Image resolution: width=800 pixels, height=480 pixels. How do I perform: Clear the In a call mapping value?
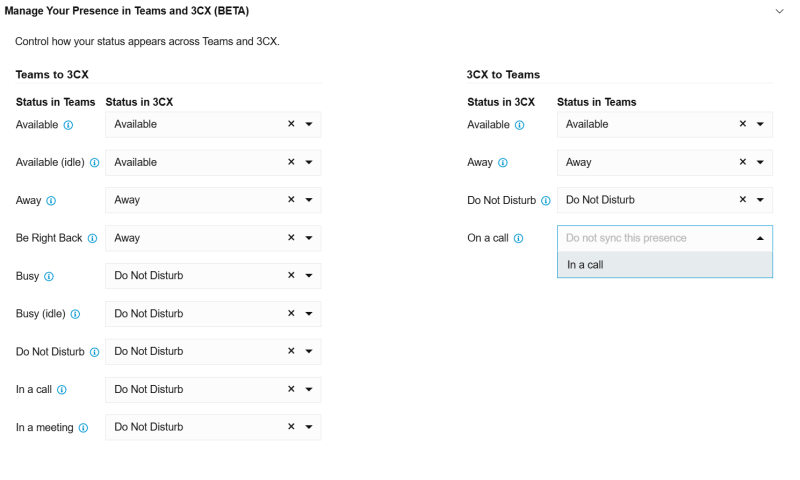coord(291,389)
